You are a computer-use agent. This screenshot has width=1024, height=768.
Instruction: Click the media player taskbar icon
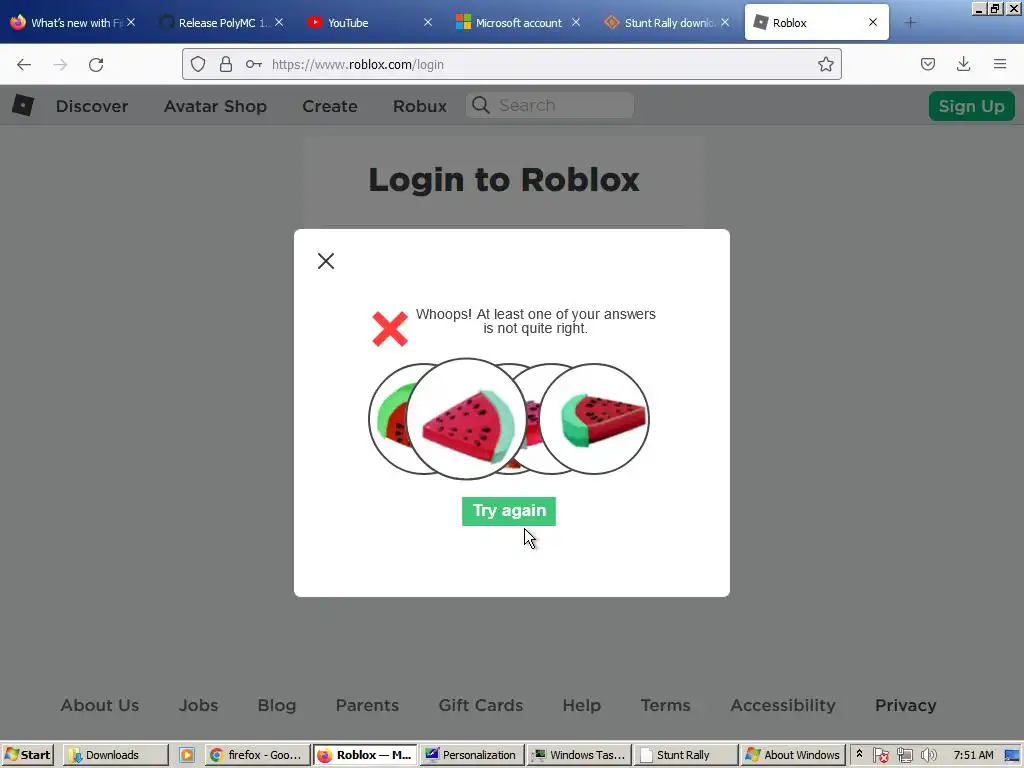pos(187,755)
